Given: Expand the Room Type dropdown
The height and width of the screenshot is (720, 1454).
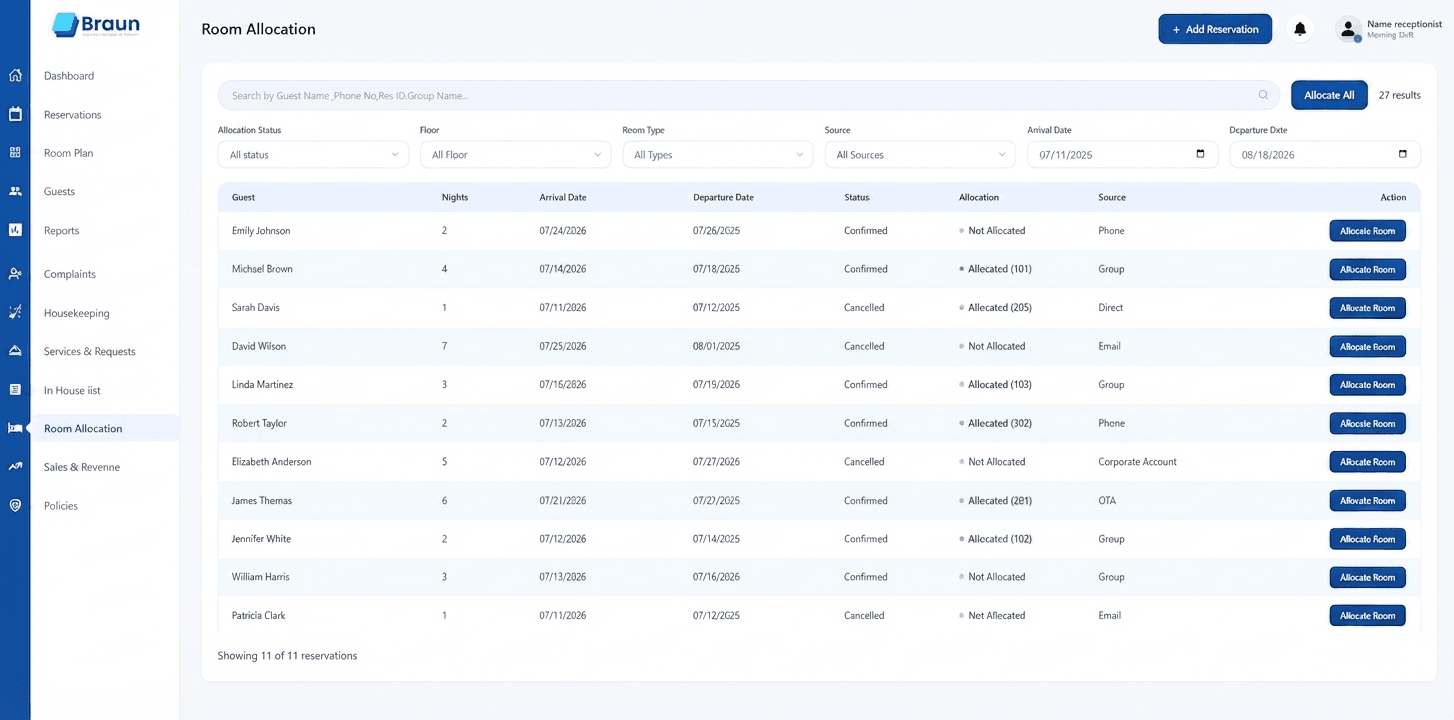Looking at the screenshot, I should pos(718,155).
